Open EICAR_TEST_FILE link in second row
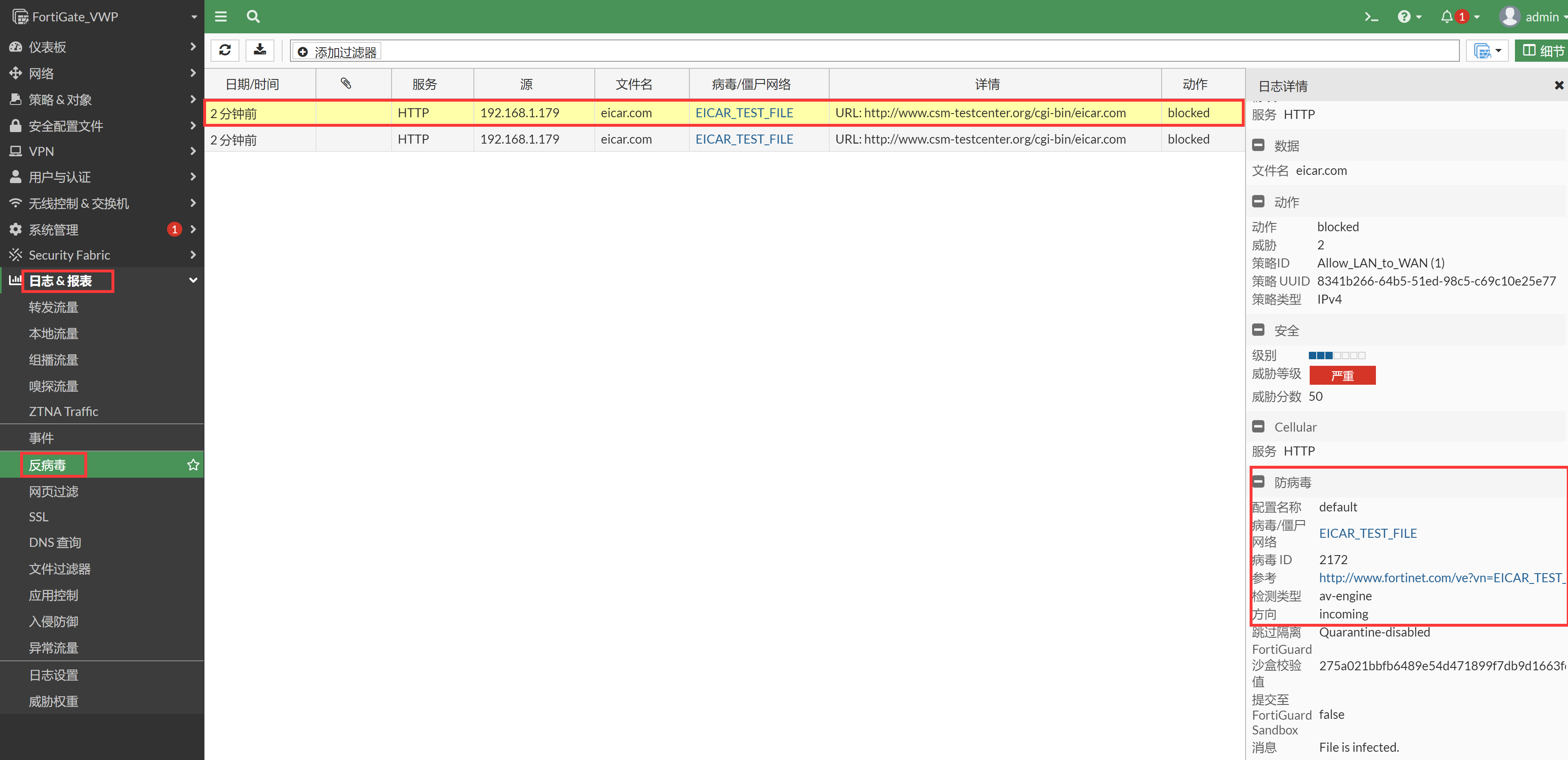This screenshot has width=1568, height=760. tap(744, 139)
